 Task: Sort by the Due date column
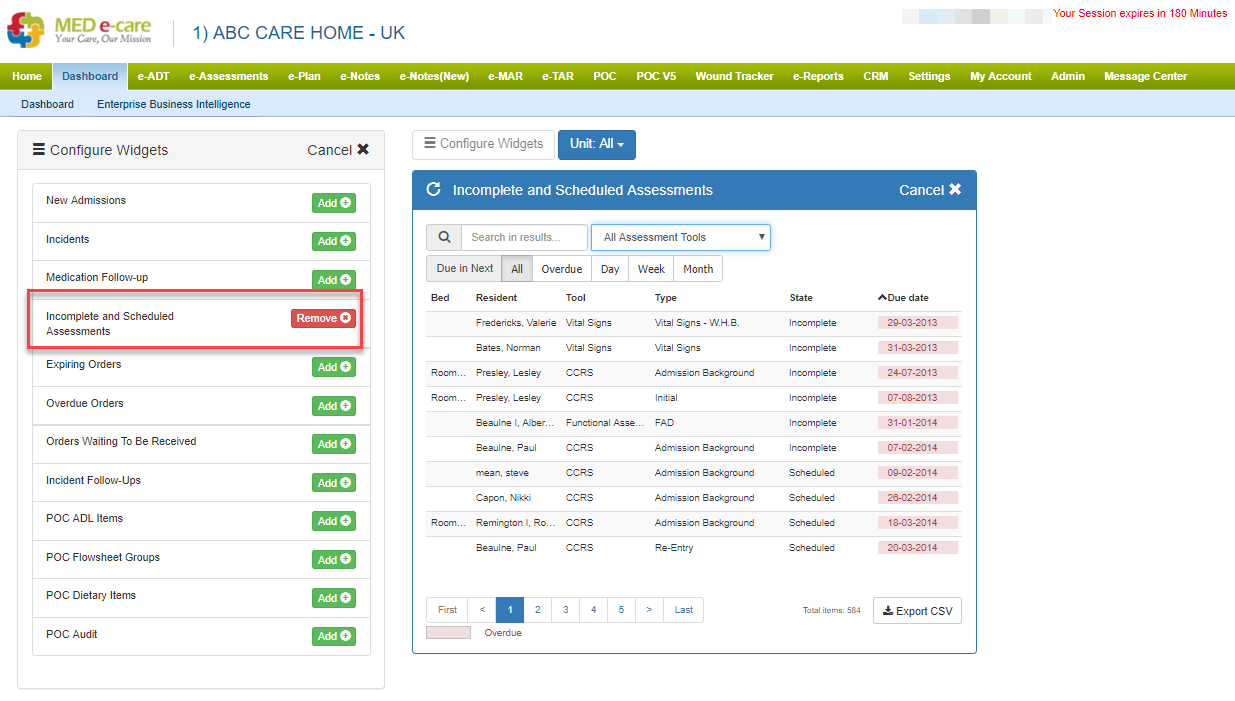click(907, 297)
